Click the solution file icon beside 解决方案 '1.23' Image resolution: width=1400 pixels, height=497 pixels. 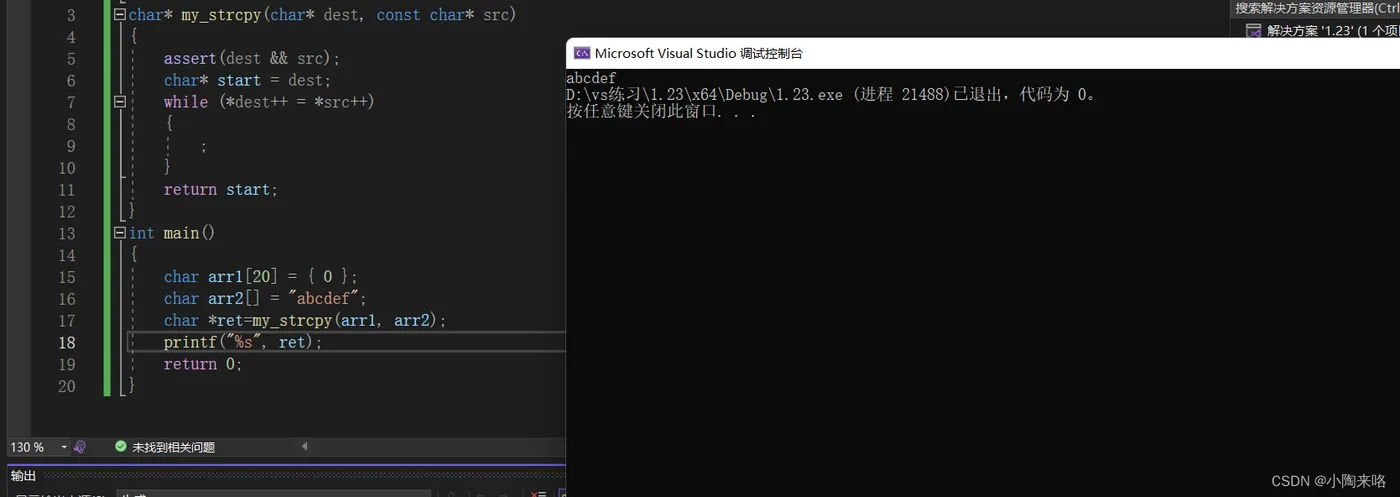[x=1253, y=30]
